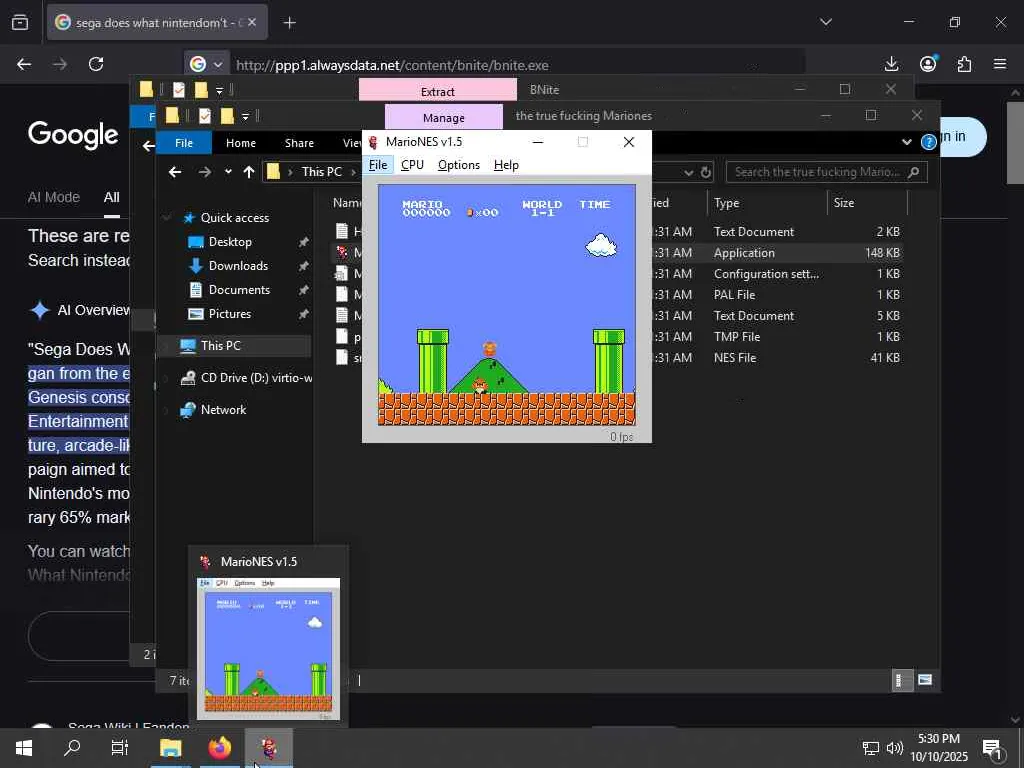Go forward in File Explorer navigation
This screenshot has width=1024, height=768.
tap(204, 172)
